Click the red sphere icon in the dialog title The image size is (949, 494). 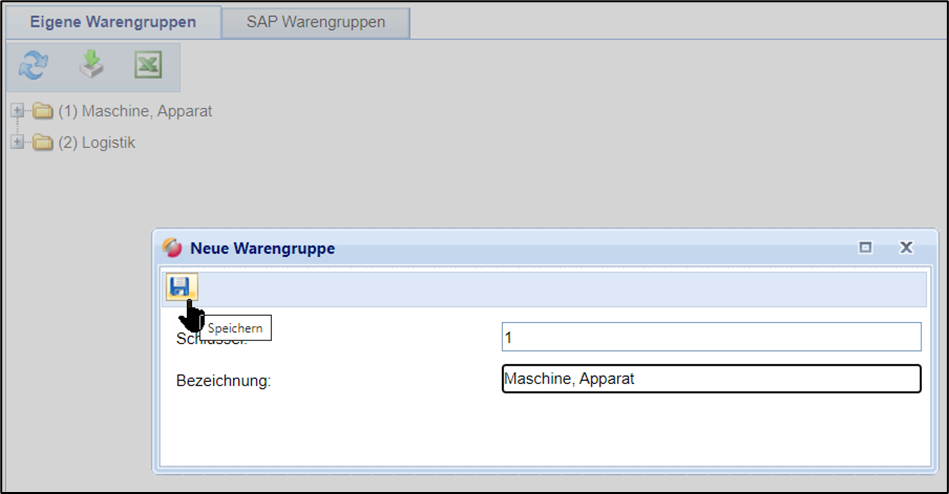(x=173, y=248)
